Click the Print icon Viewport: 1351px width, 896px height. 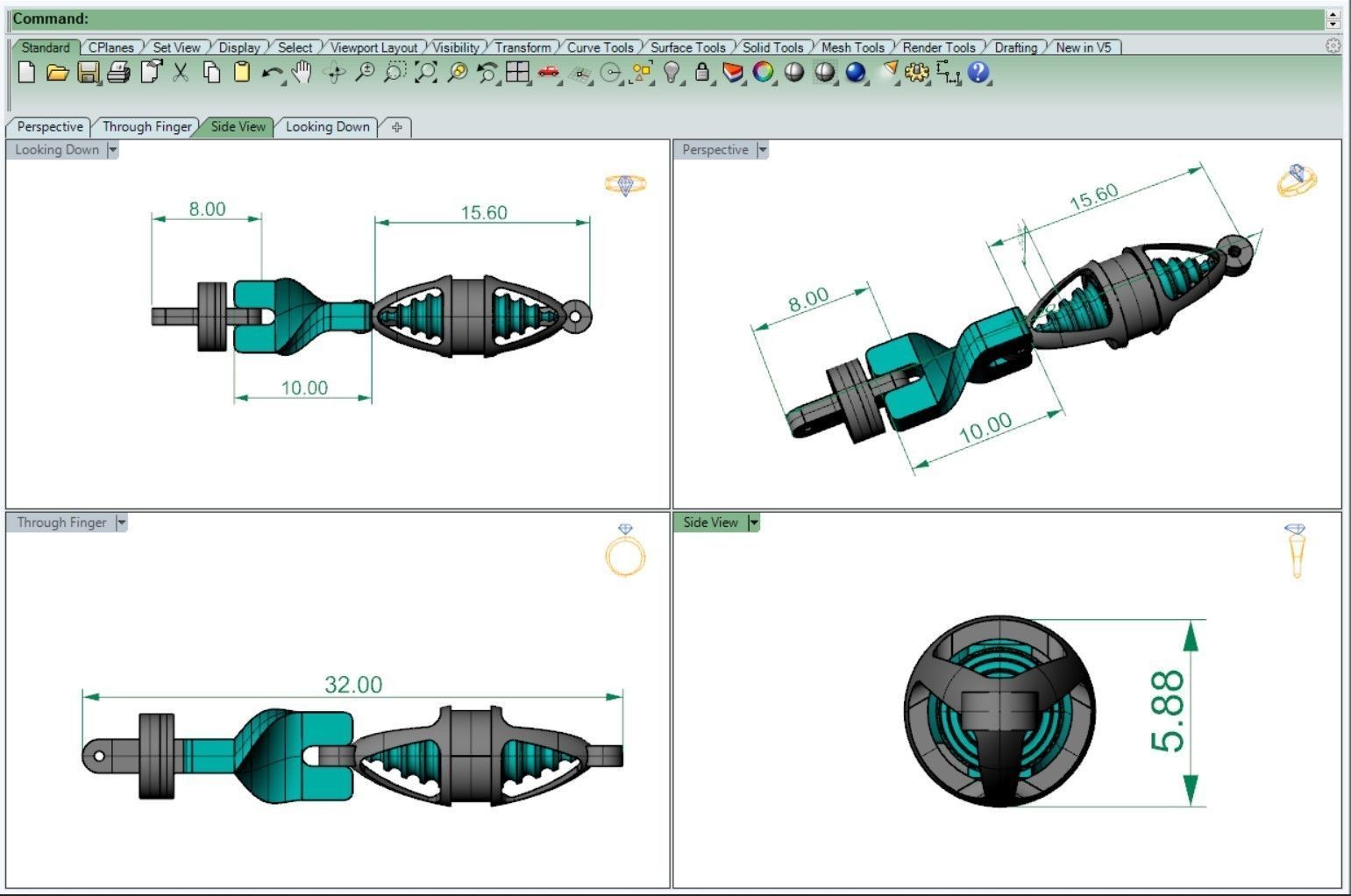pos(118,73)
